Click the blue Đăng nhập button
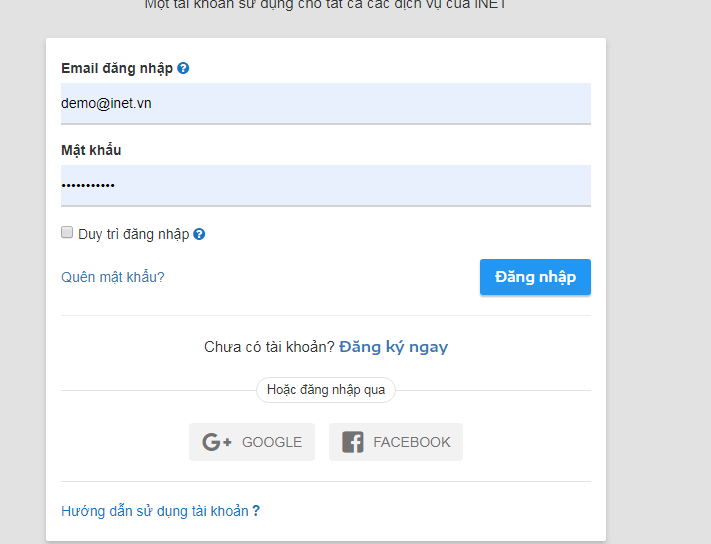The height and width of the screenshot is (544, 711). click(x=536, y=277)
